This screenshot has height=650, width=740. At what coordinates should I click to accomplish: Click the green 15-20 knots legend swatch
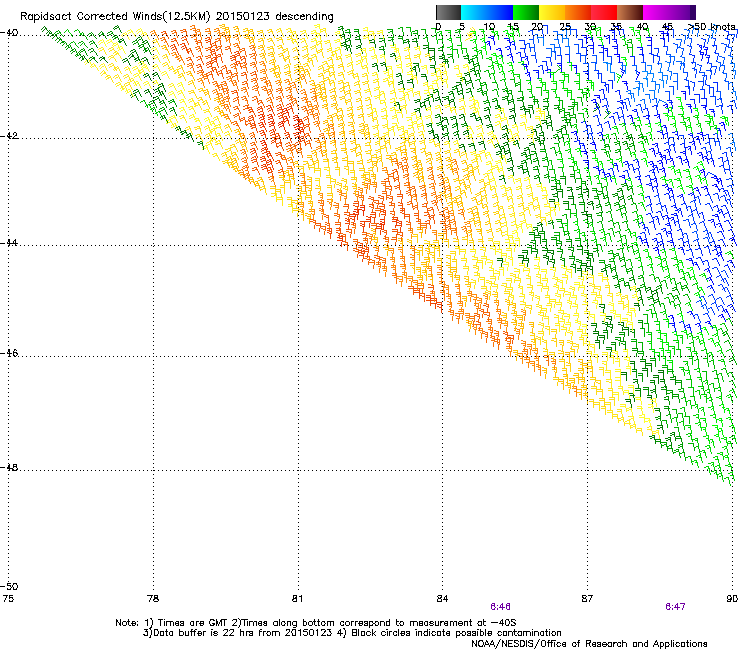tap(526, 12)
